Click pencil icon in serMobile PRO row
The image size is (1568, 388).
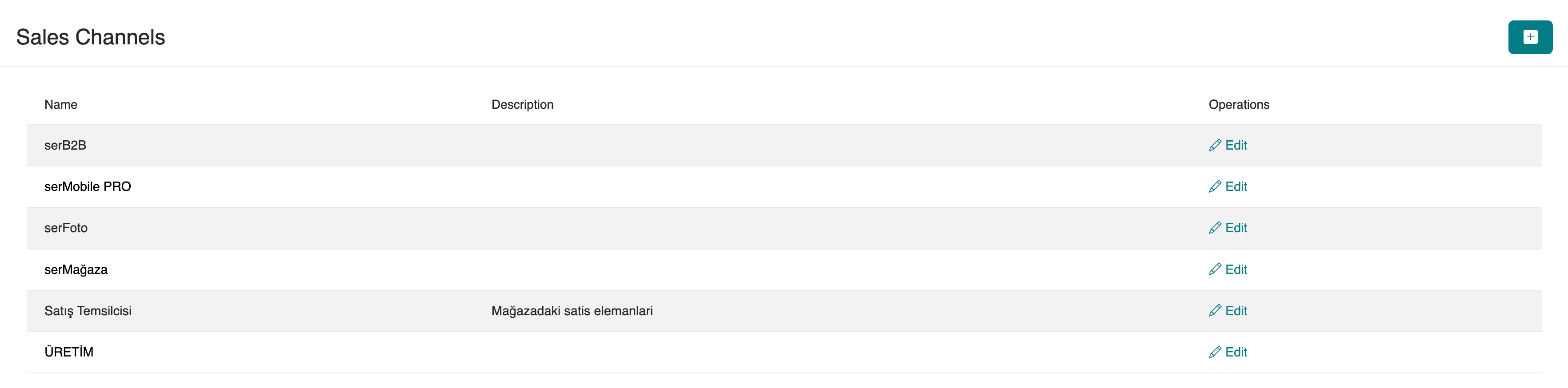tap(1215, 187)
